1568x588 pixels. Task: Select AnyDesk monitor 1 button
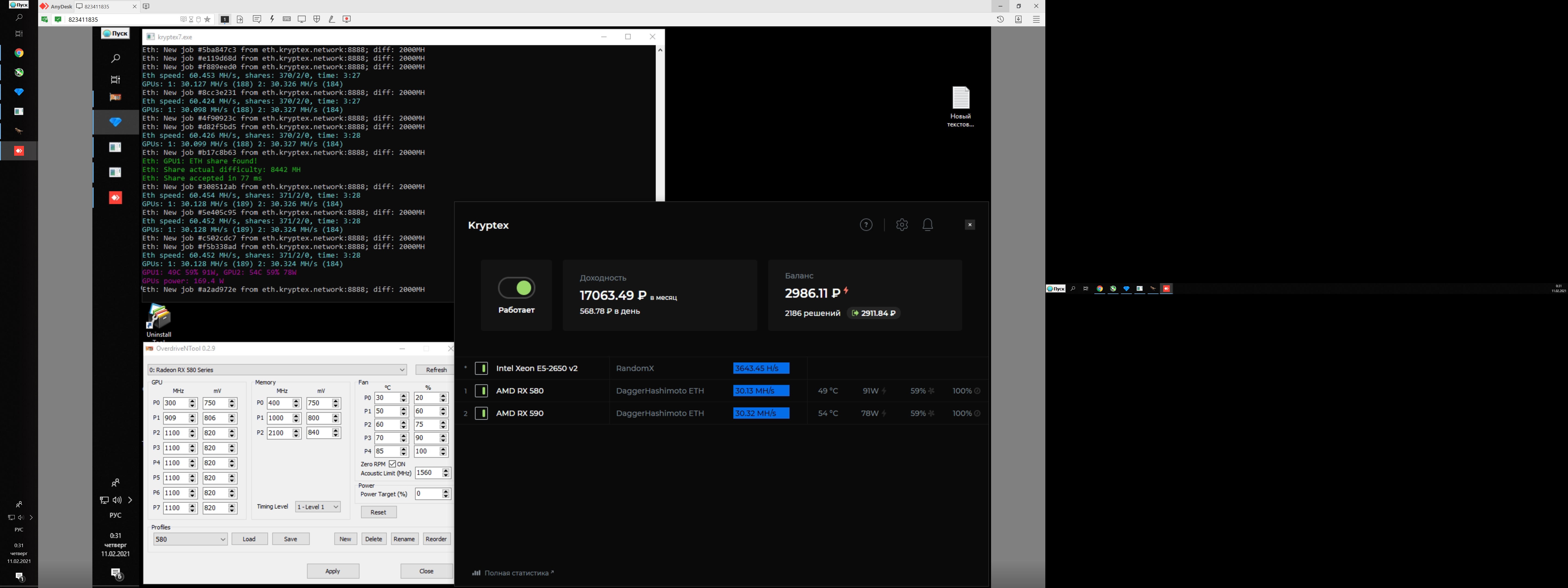[225, 20]
